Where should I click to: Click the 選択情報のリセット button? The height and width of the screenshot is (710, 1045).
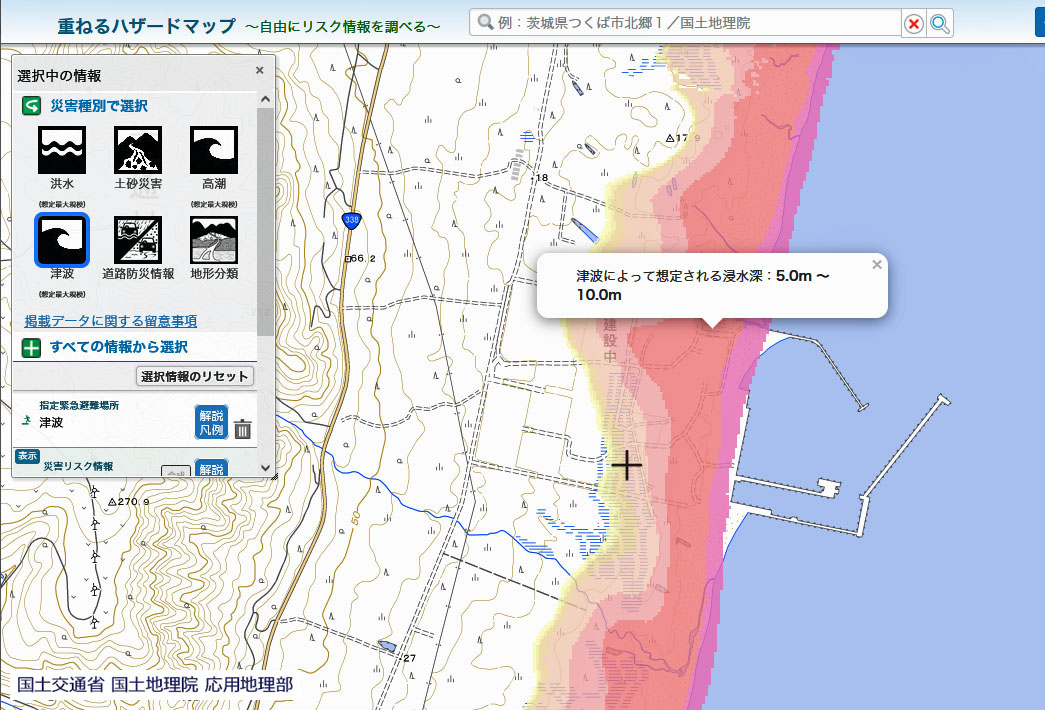point(195,376)
